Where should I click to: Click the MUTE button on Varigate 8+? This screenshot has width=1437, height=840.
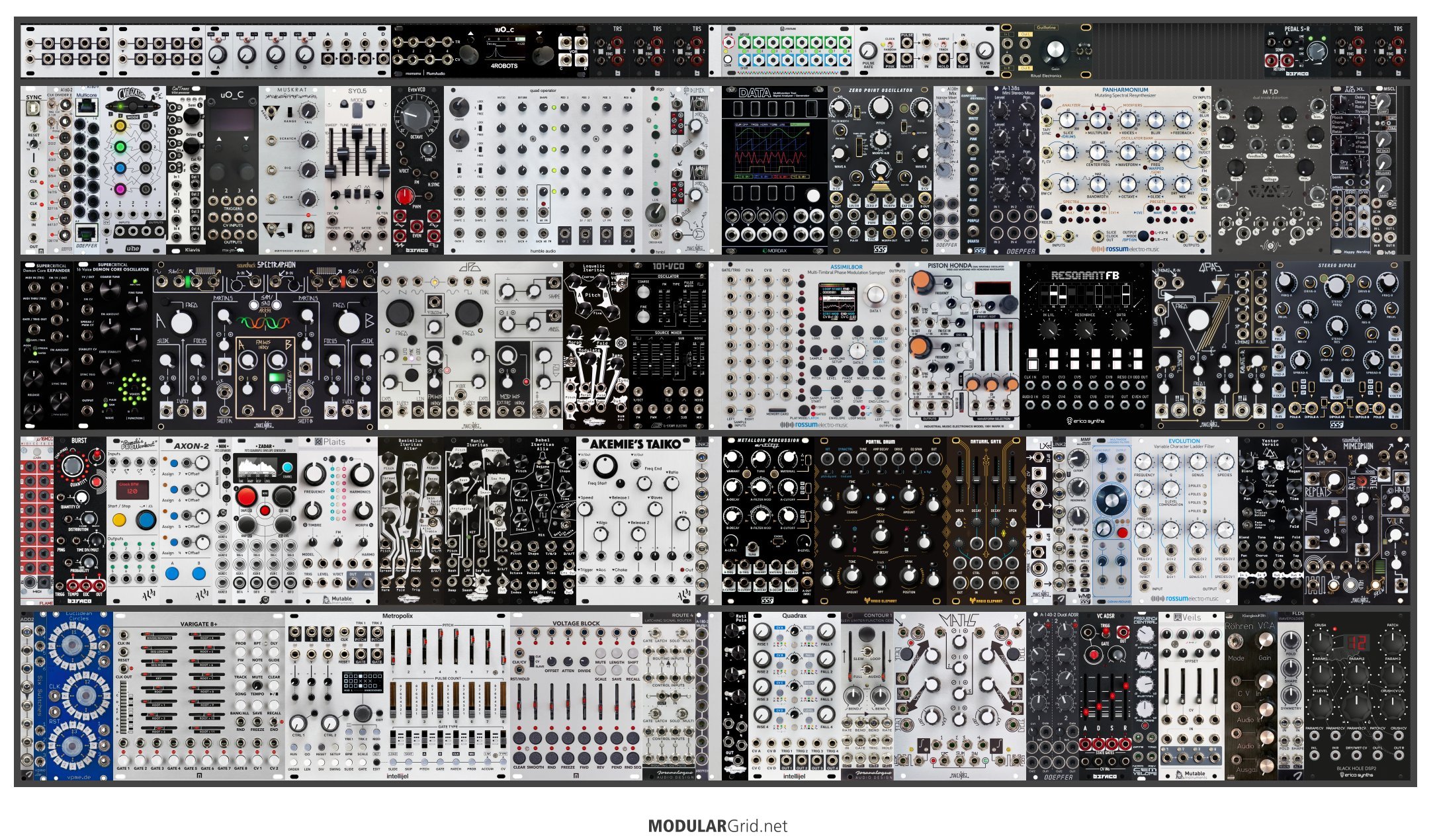(257, 668)
